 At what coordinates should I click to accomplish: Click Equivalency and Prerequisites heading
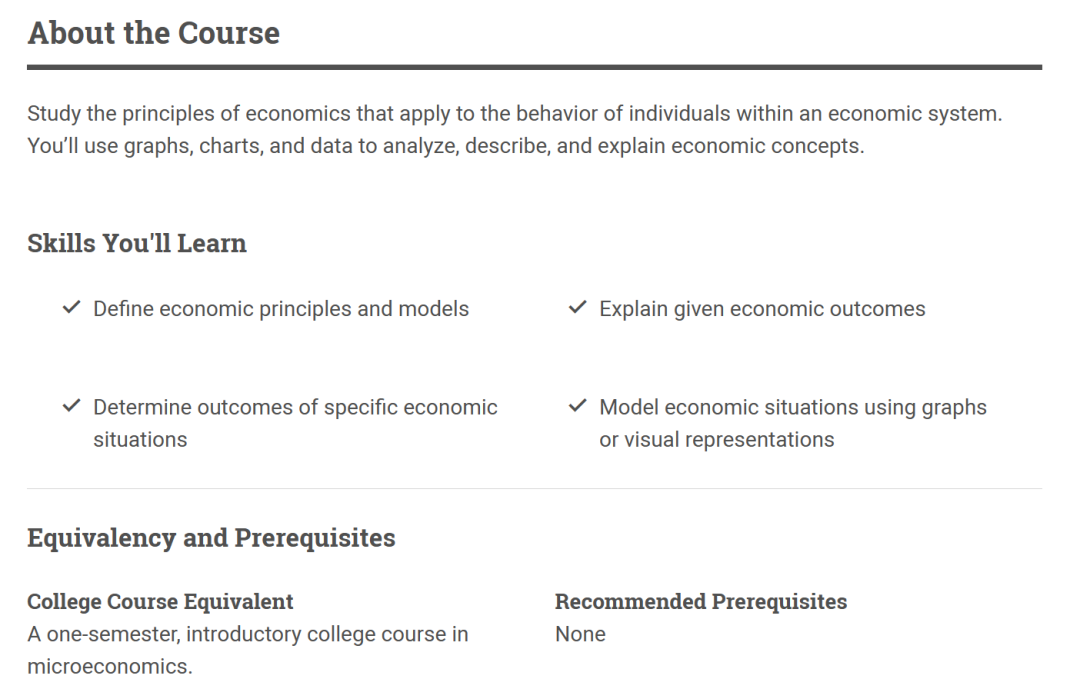point(211,538)
